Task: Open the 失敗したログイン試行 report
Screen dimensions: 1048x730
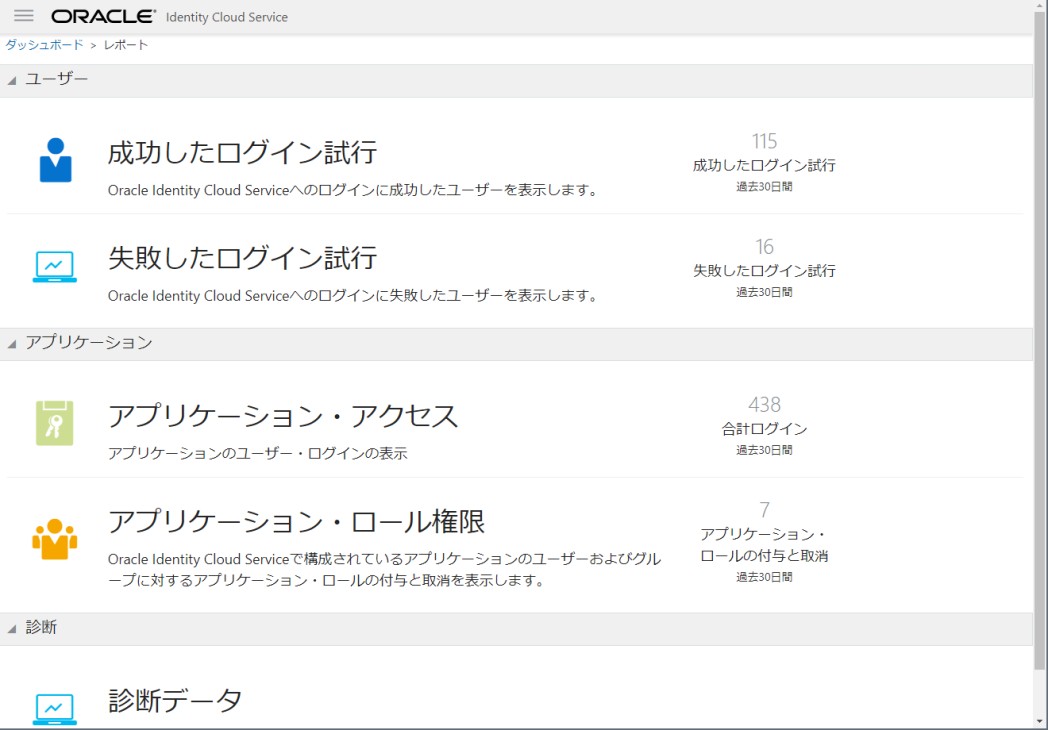Action: tap(242, 258)
